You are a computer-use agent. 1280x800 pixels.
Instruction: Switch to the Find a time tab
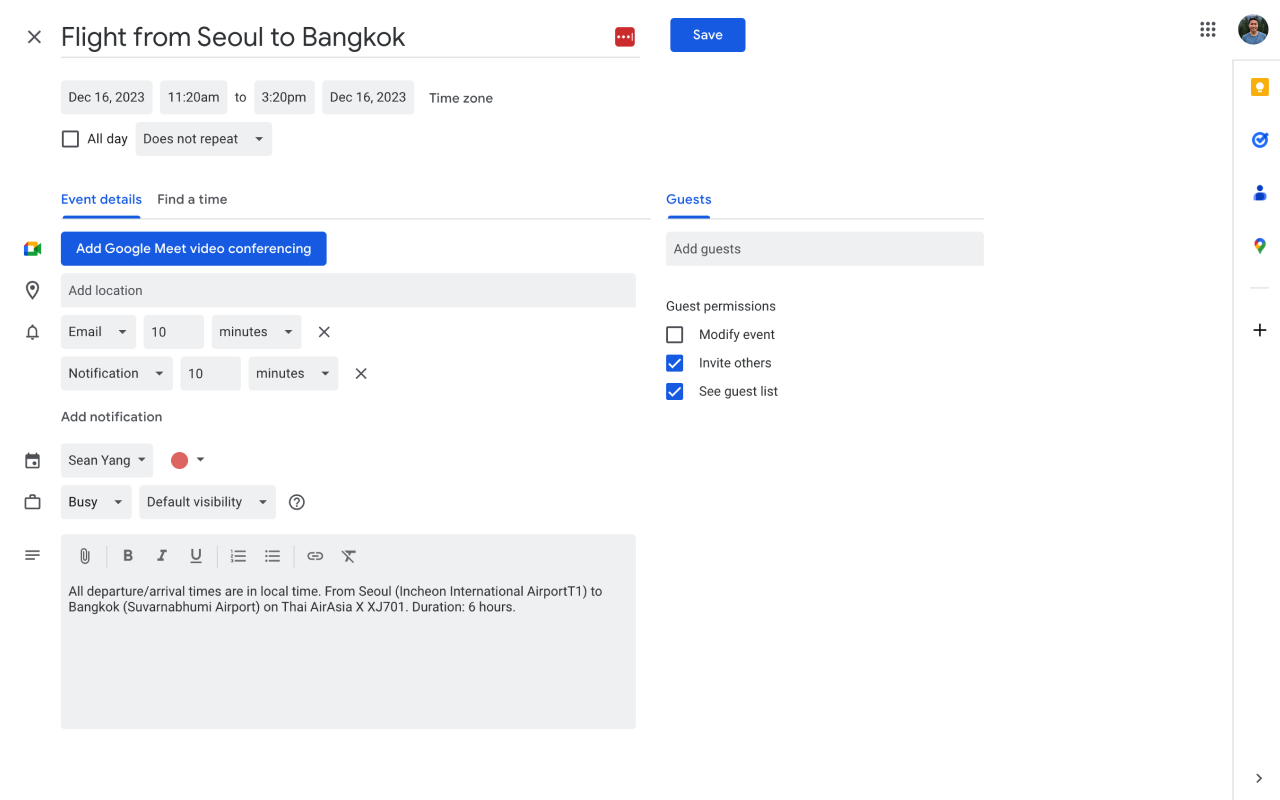pos(192,199)
